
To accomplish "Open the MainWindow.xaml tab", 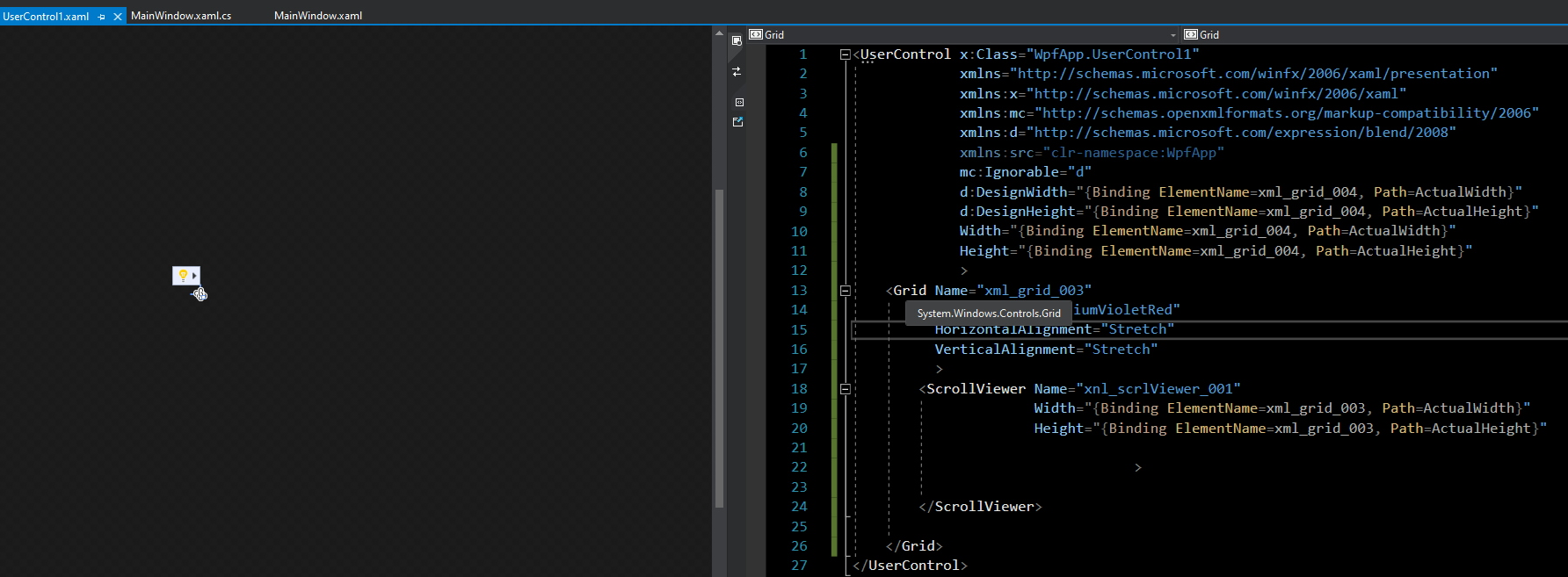I will (x=318, y=16).
